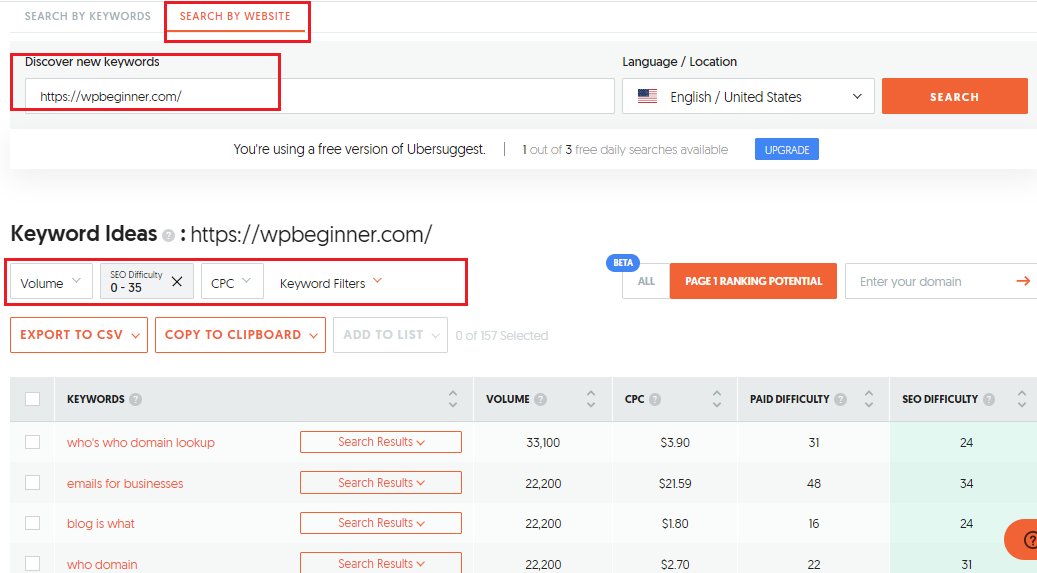Expand Search Results for blog is what
This screenshot has height=573, width=1037.
[x=381, y=523]
